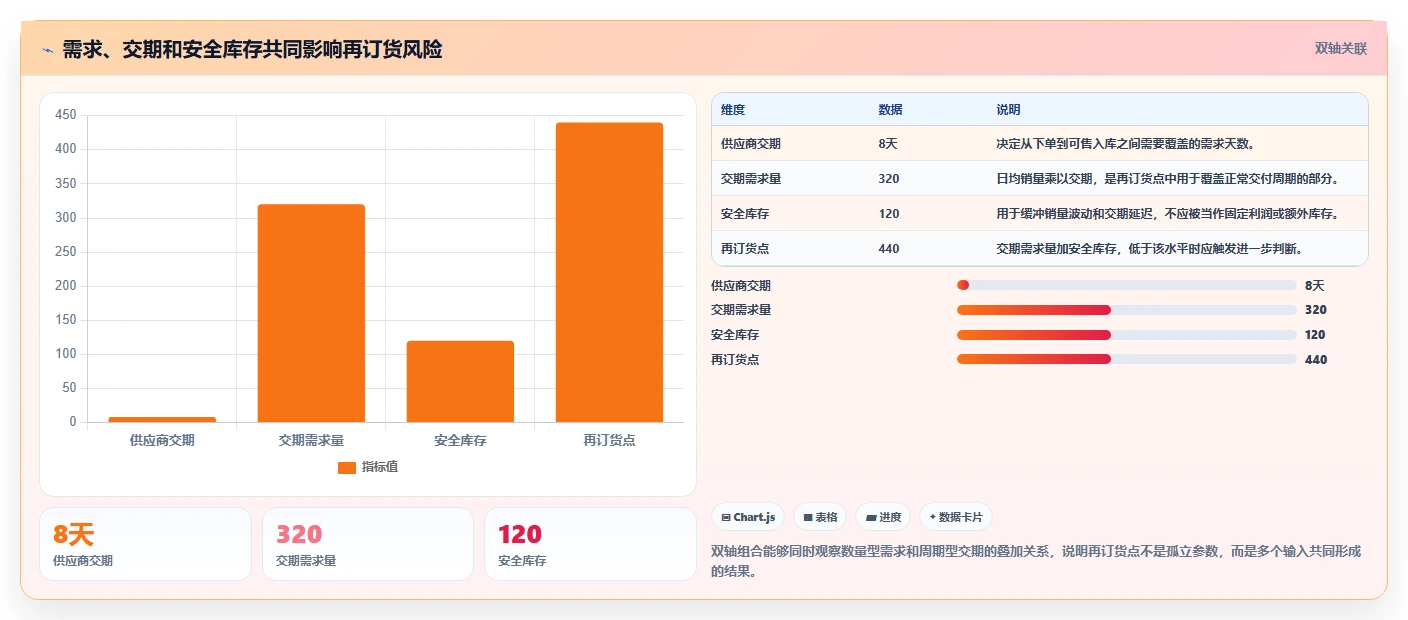The height and width of the screenshot is (620, 1408).
Task: Click the 安全库存 bar in the chart
Action: (460, 381)
